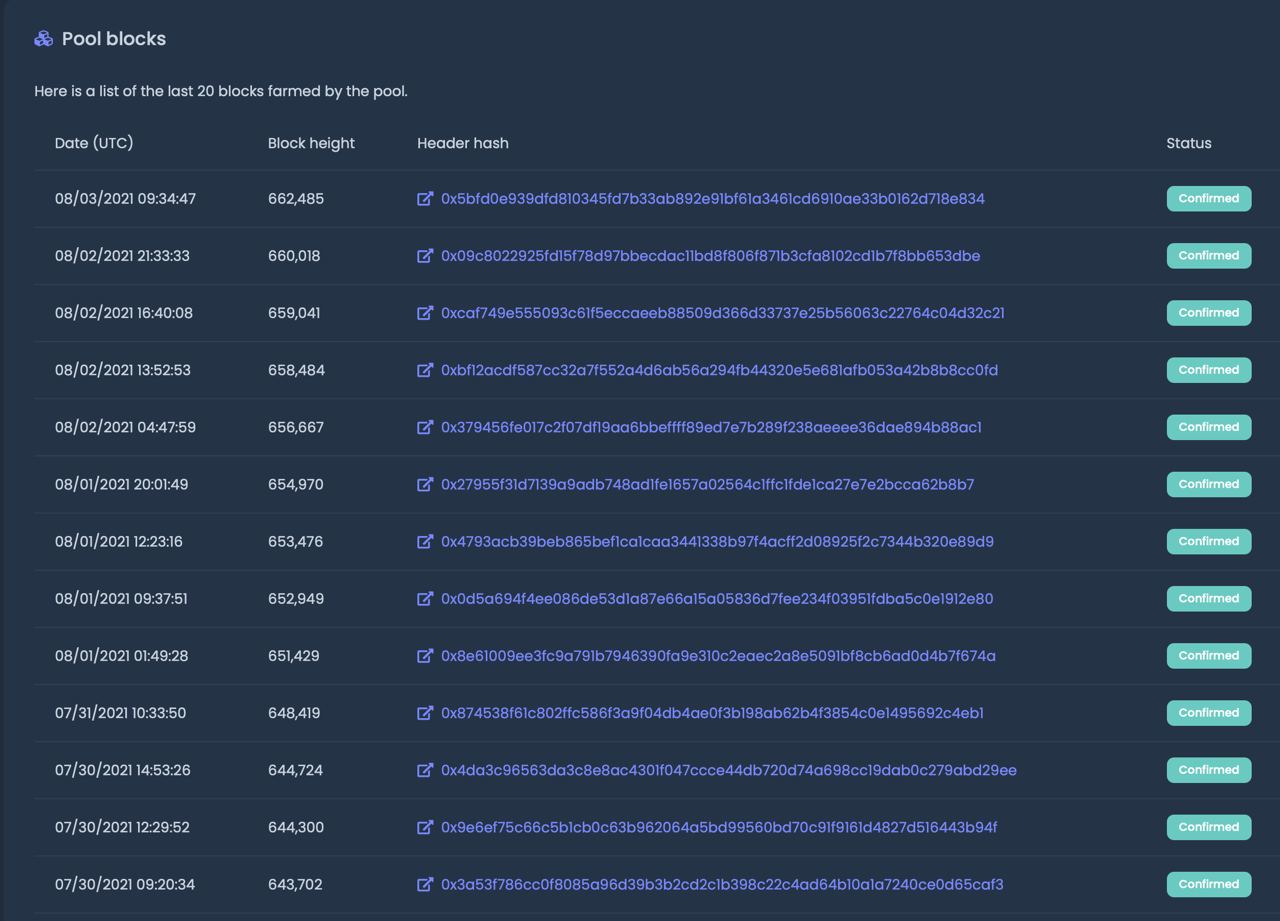Select date 07/30/2021 14:53:26
Viewport: 1280px width, 921px height.
tap(123, 770)
